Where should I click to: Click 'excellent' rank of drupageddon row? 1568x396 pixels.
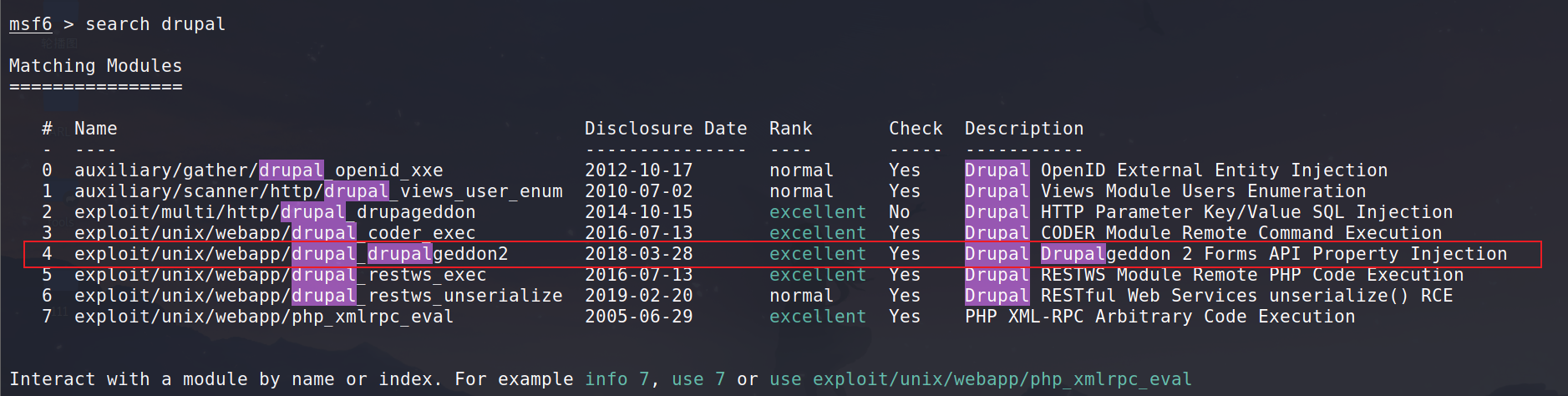tap(817, 212)
